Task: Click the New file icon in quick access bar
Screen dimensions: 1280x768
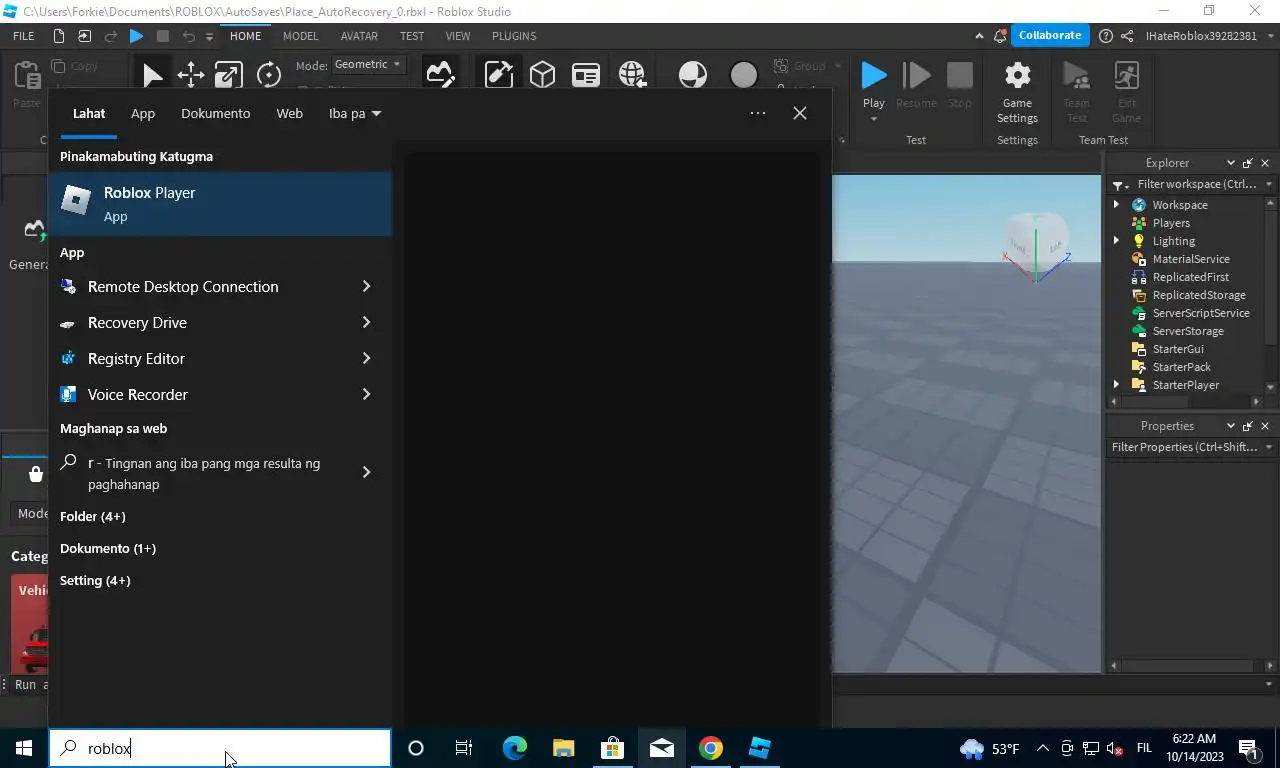Action: click(58, 36)
